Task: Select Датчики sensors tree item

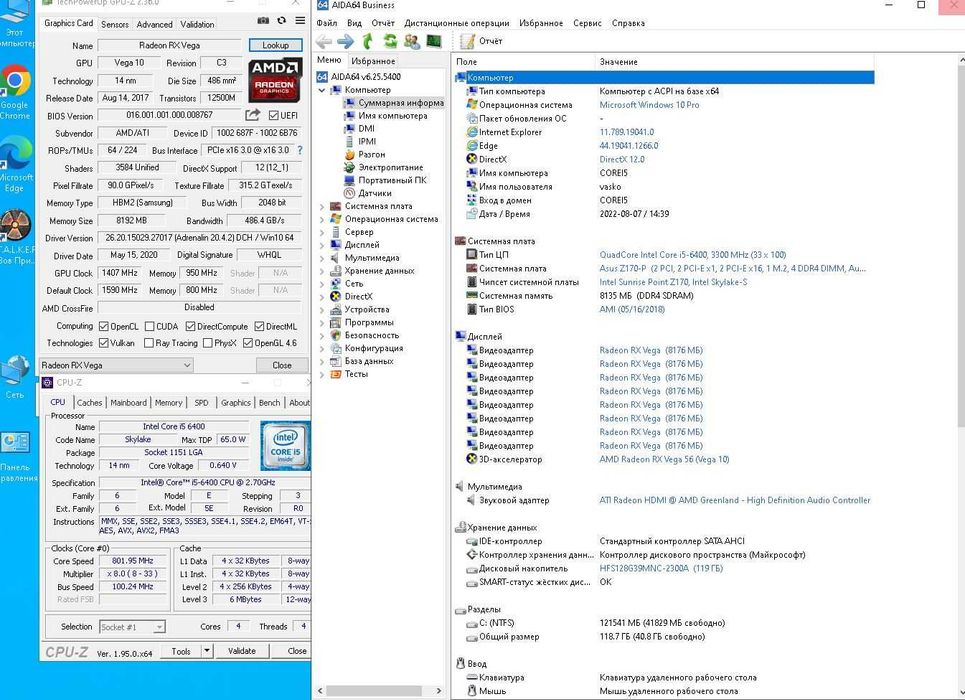Action: coord(374,193)
